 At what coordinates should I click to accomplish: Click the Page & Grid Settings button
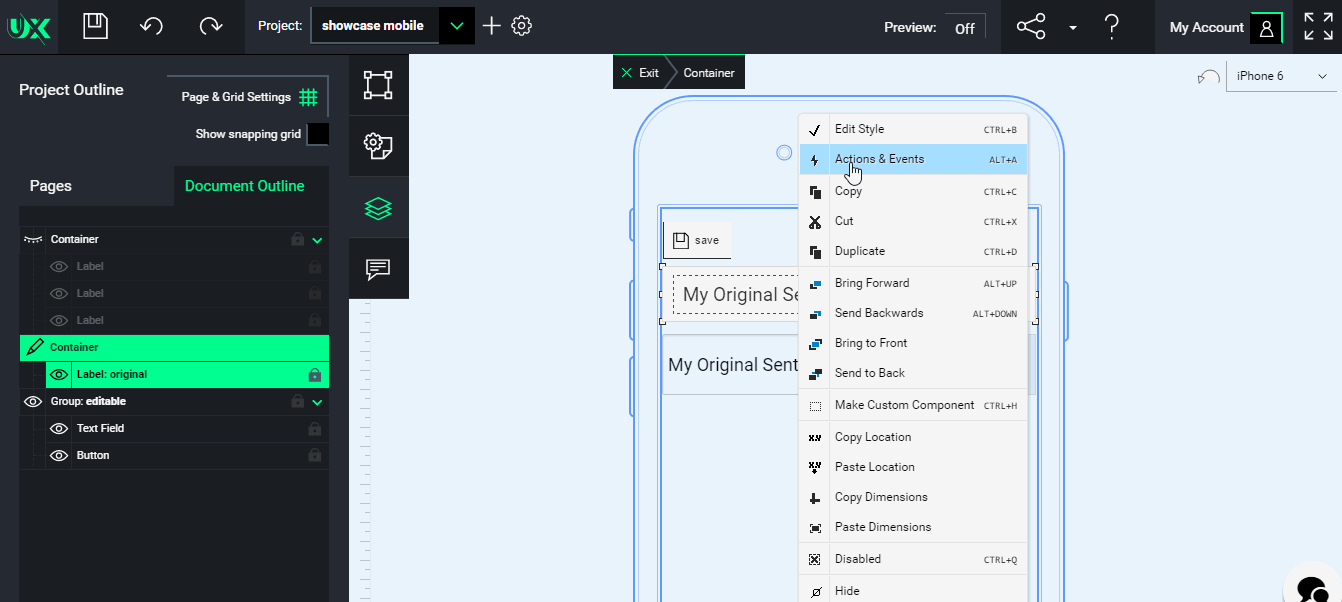click(248, 97)
